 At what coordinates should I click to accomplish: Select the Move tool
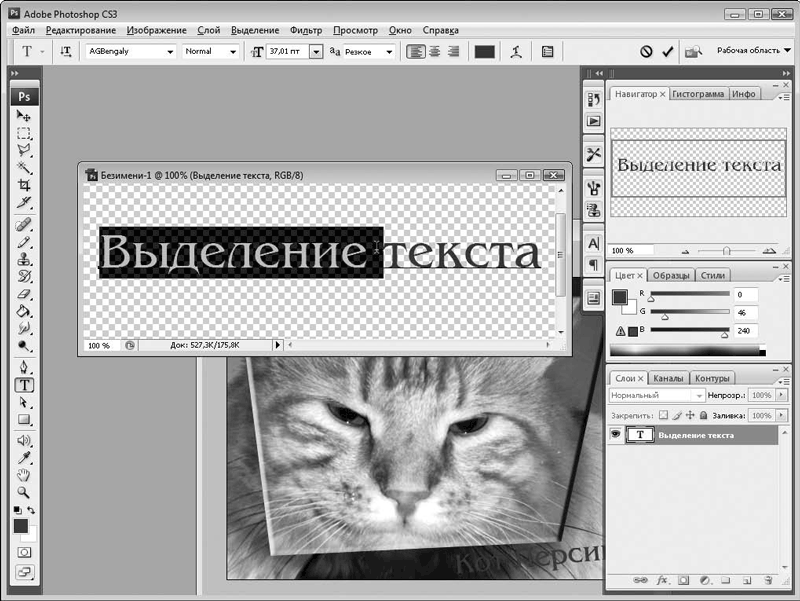23,116
